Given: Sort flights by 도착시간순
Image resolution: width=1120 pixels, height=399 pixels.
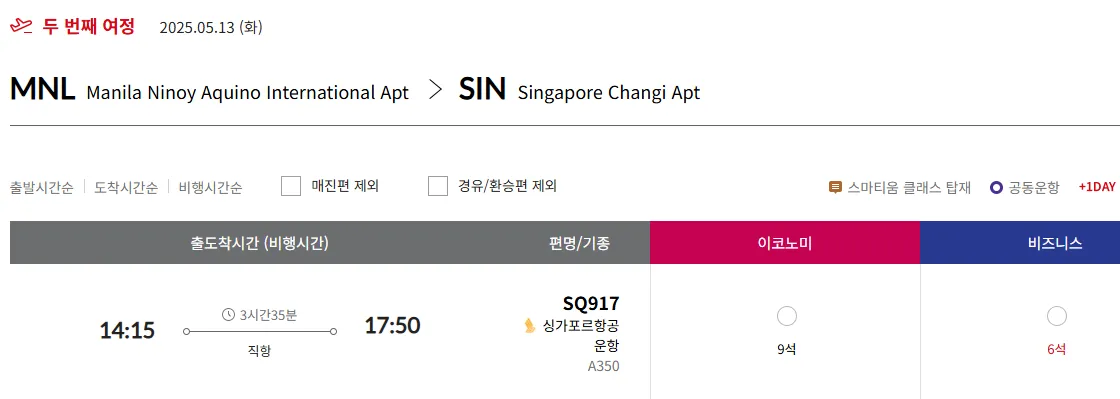Looking at the screenshot, I should (x=126, y=188).
